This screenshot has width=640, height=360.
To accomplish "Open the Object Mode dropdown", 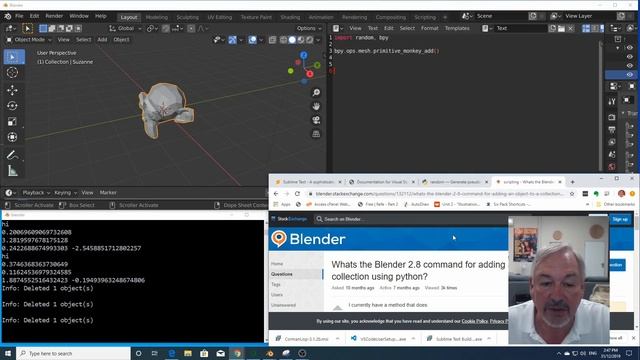I will (29, 40).
